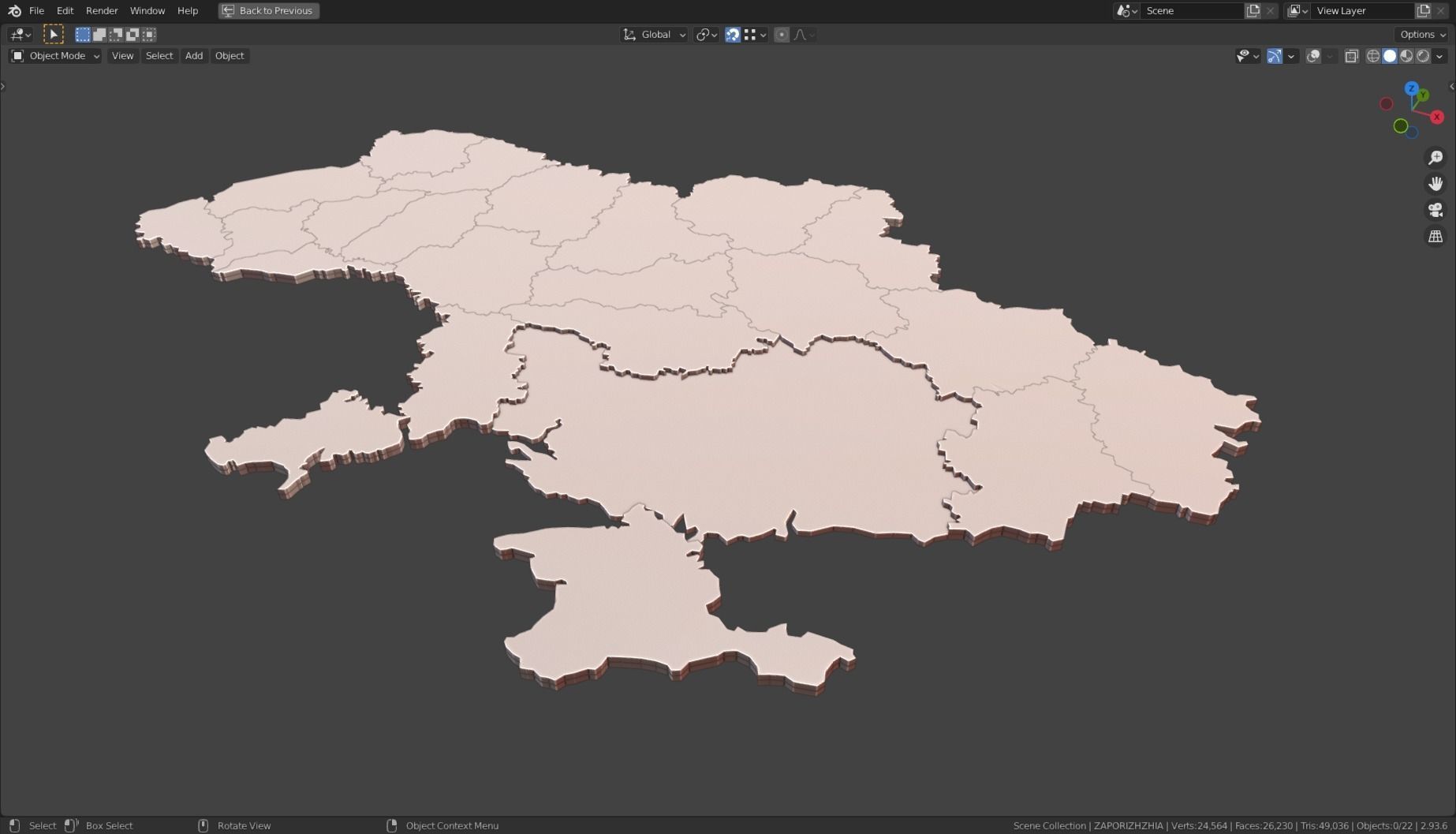Select the Tweak tool in the toolbar
This screenshot has height=834, width=1456.
tap(53, 34)
